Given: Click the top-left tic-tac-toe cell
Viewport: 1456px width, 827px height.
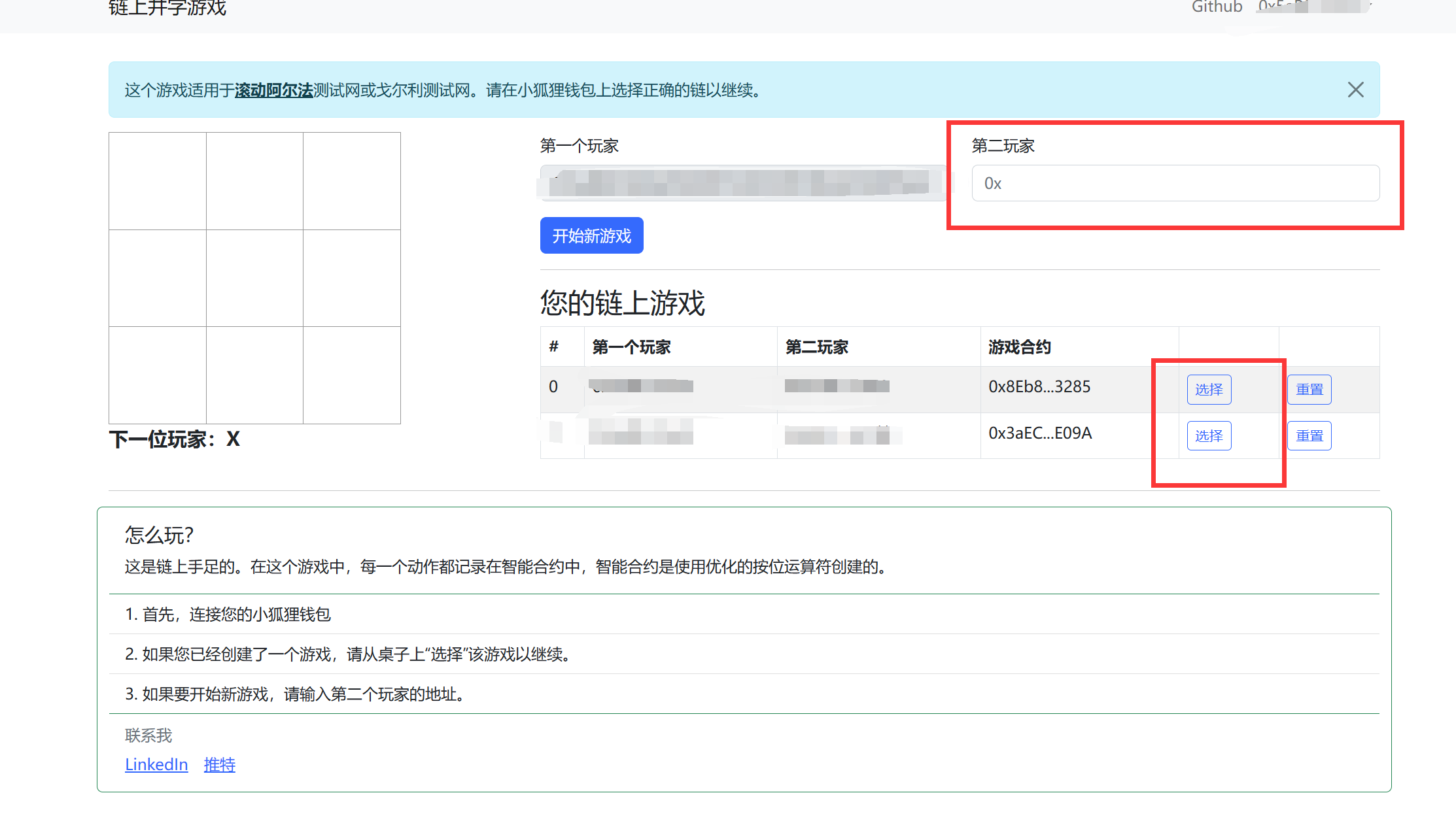Looking at the screenshot, I should [158, 181].
